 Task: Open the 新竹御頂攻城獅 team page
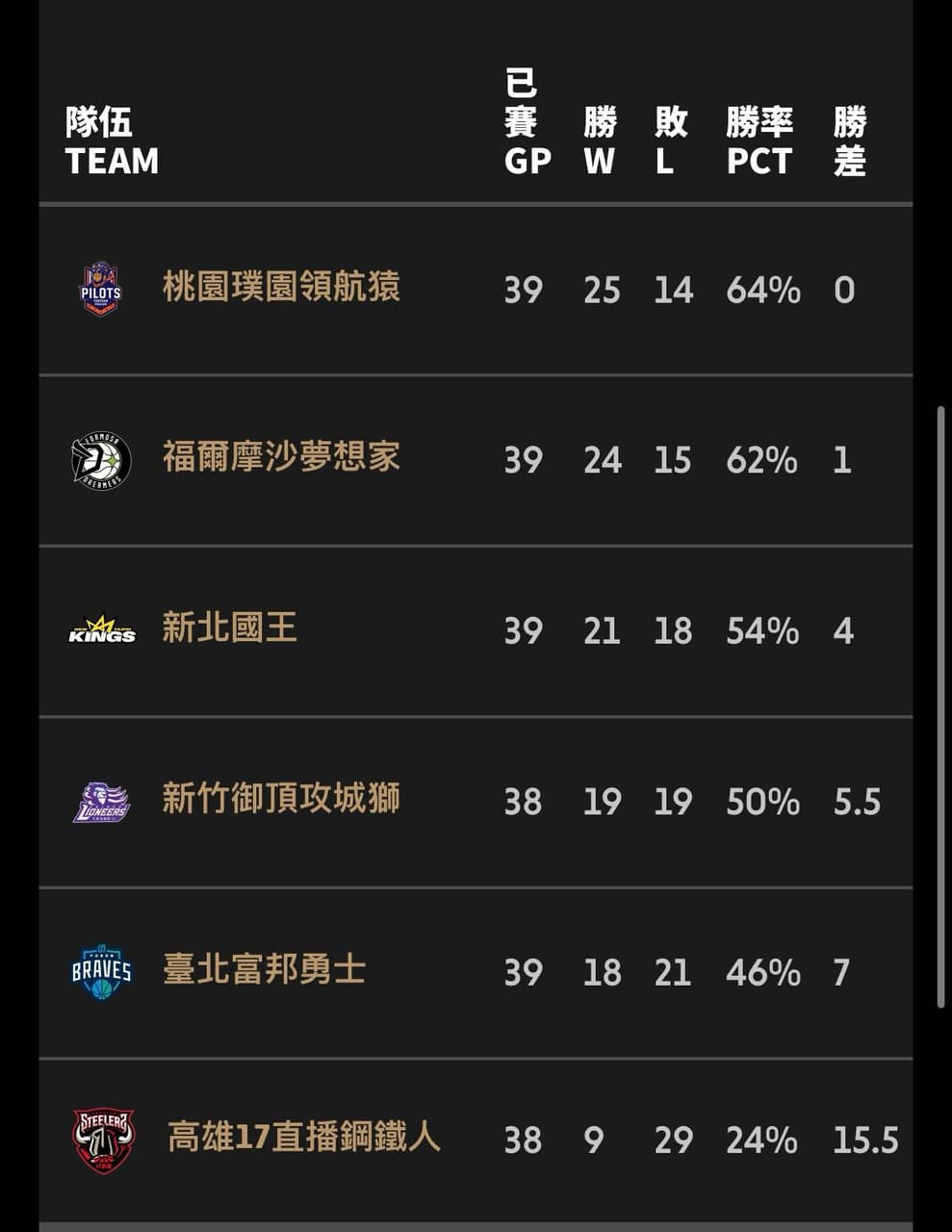point(281,799)
